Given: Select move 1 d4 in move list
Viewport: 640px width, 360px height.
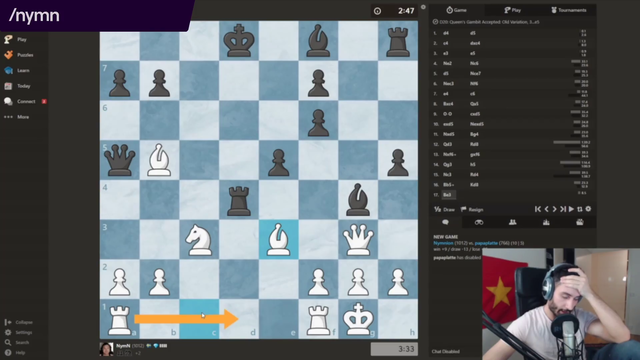Looking at the screenshot, I should pyautogui.click(x=446, y=33).
